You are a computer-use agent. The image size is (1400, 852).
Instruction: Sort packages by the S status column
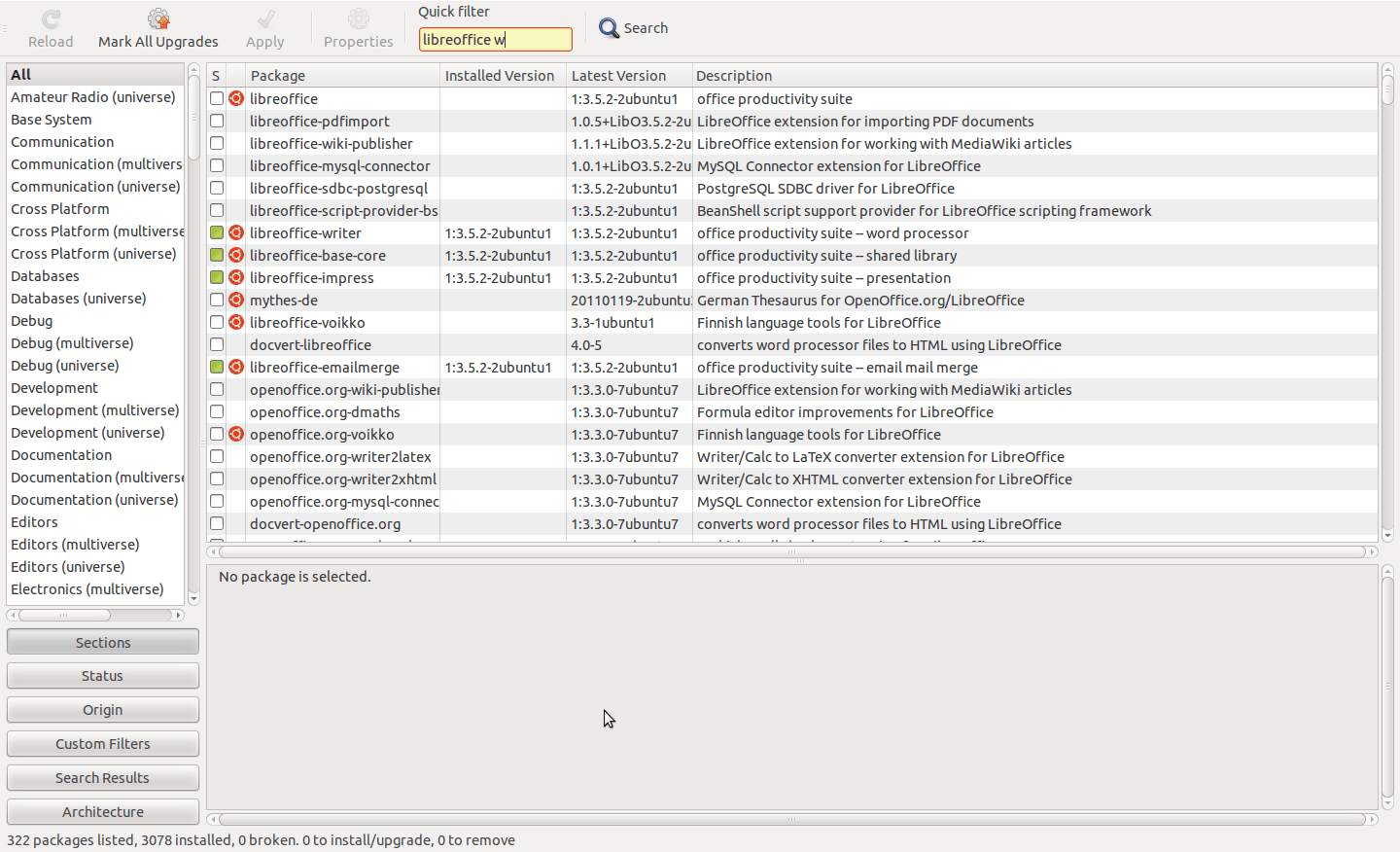[x=216, y=75]
